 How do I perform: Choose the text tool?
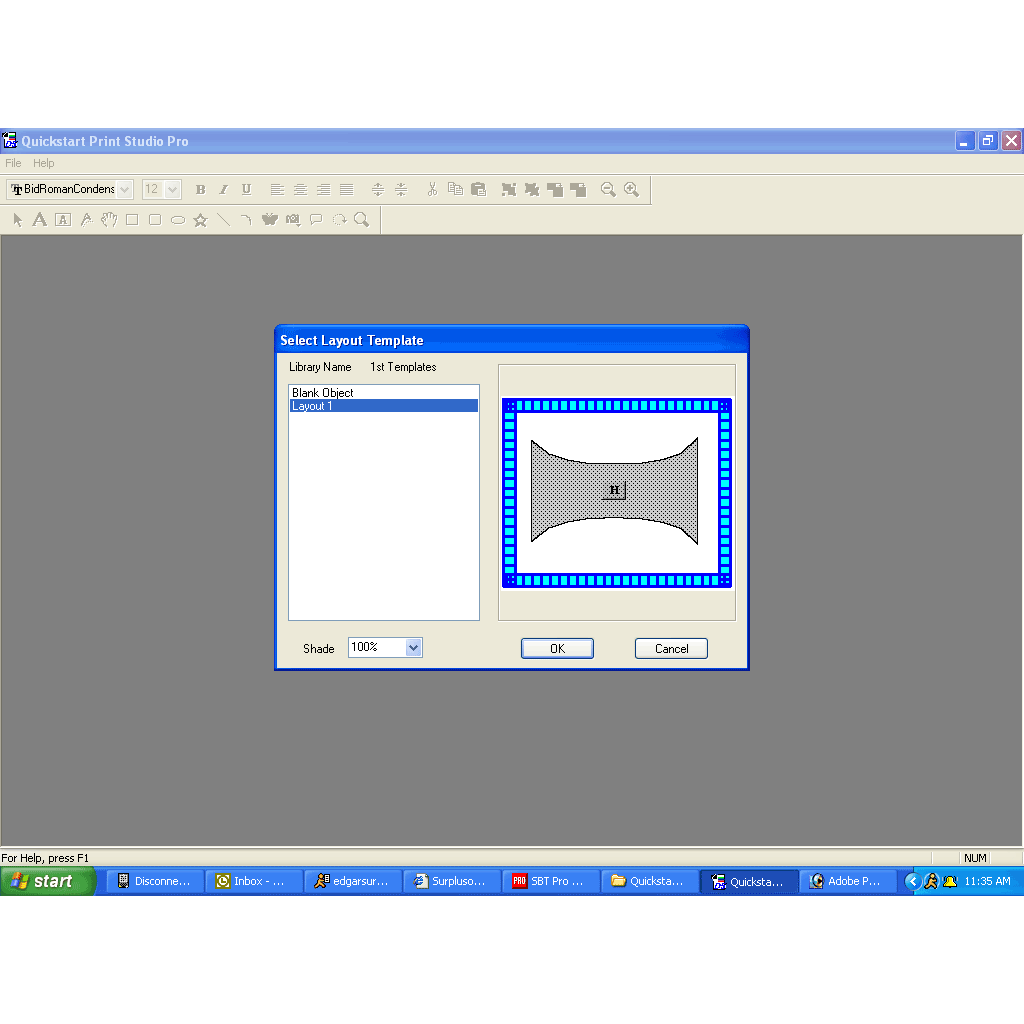(39, 219)
